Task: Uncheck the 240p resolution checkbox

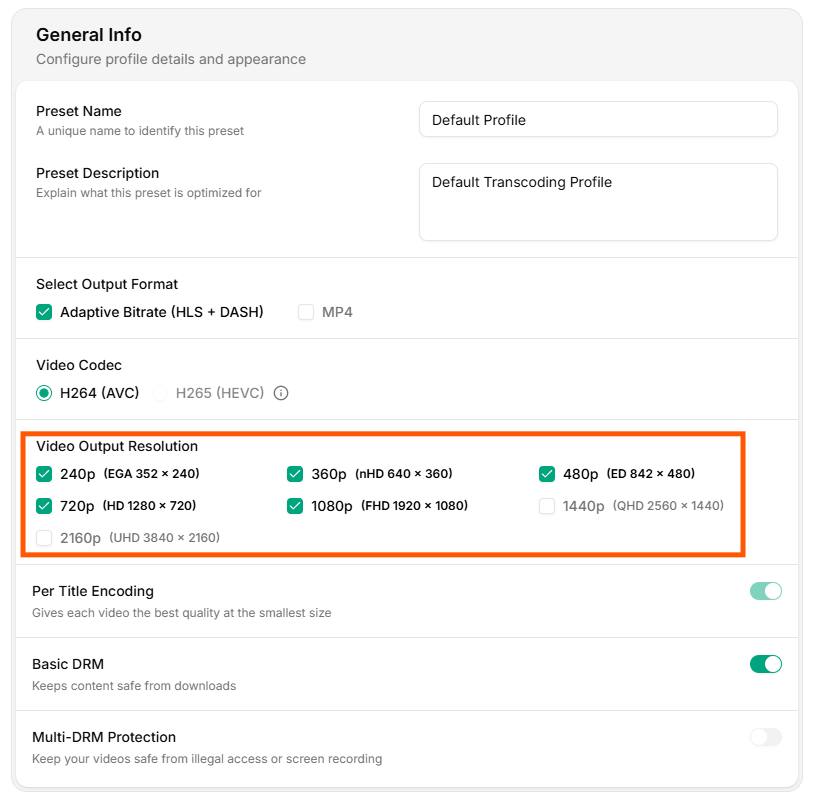Action: pos(44,474)
